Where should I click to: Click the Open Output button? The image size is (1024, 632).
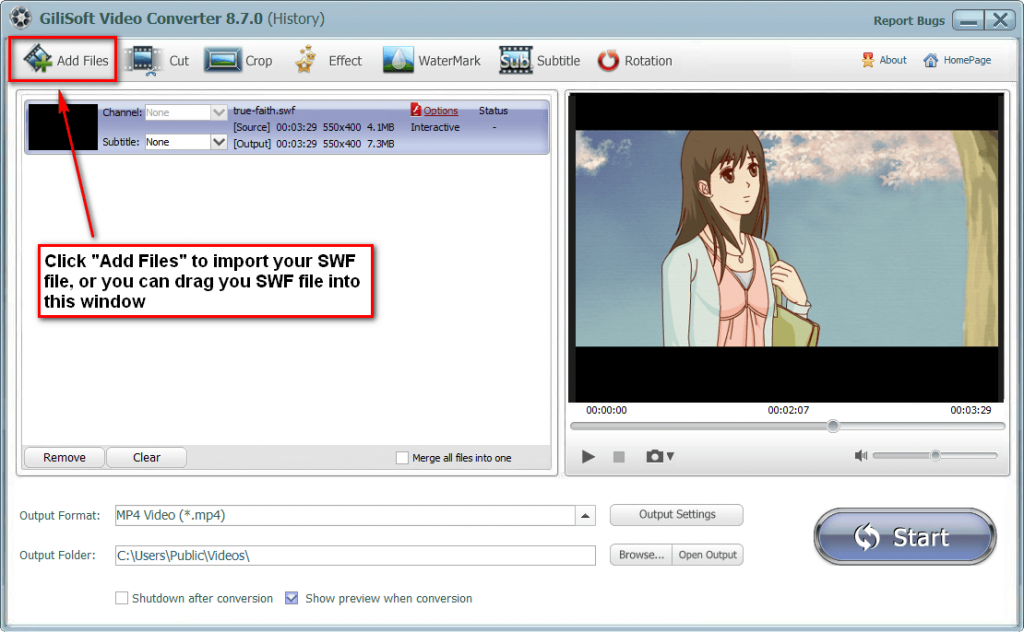click(707, 555)
